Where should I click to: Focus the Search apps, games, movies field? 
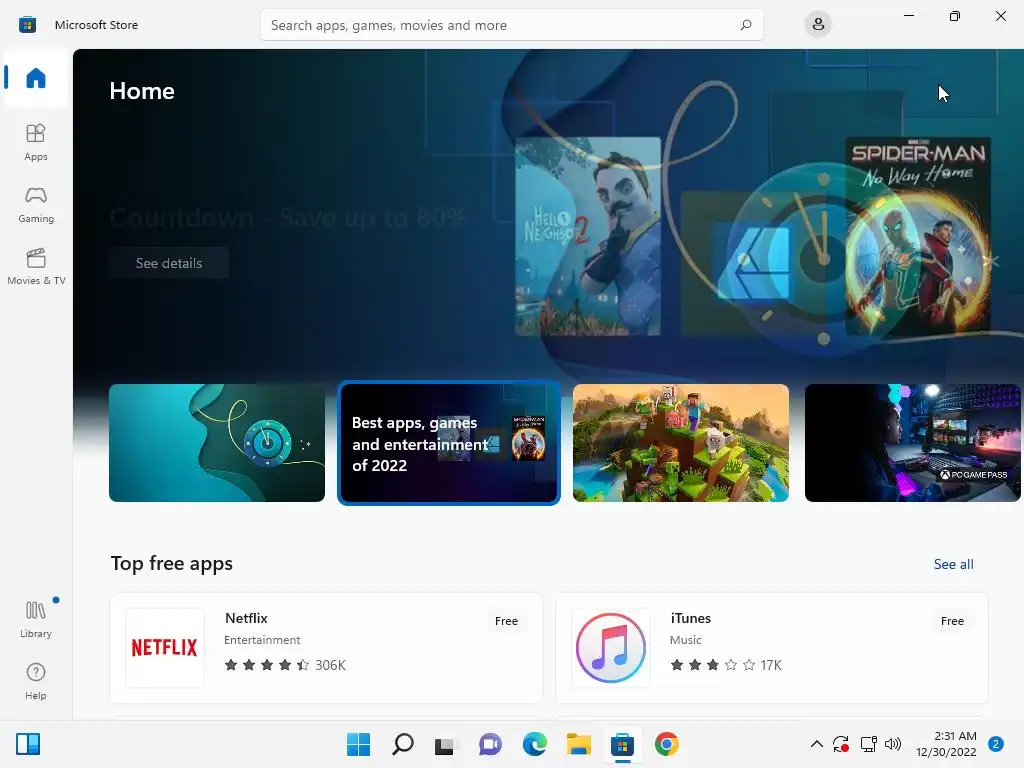[x=511, y=25]
